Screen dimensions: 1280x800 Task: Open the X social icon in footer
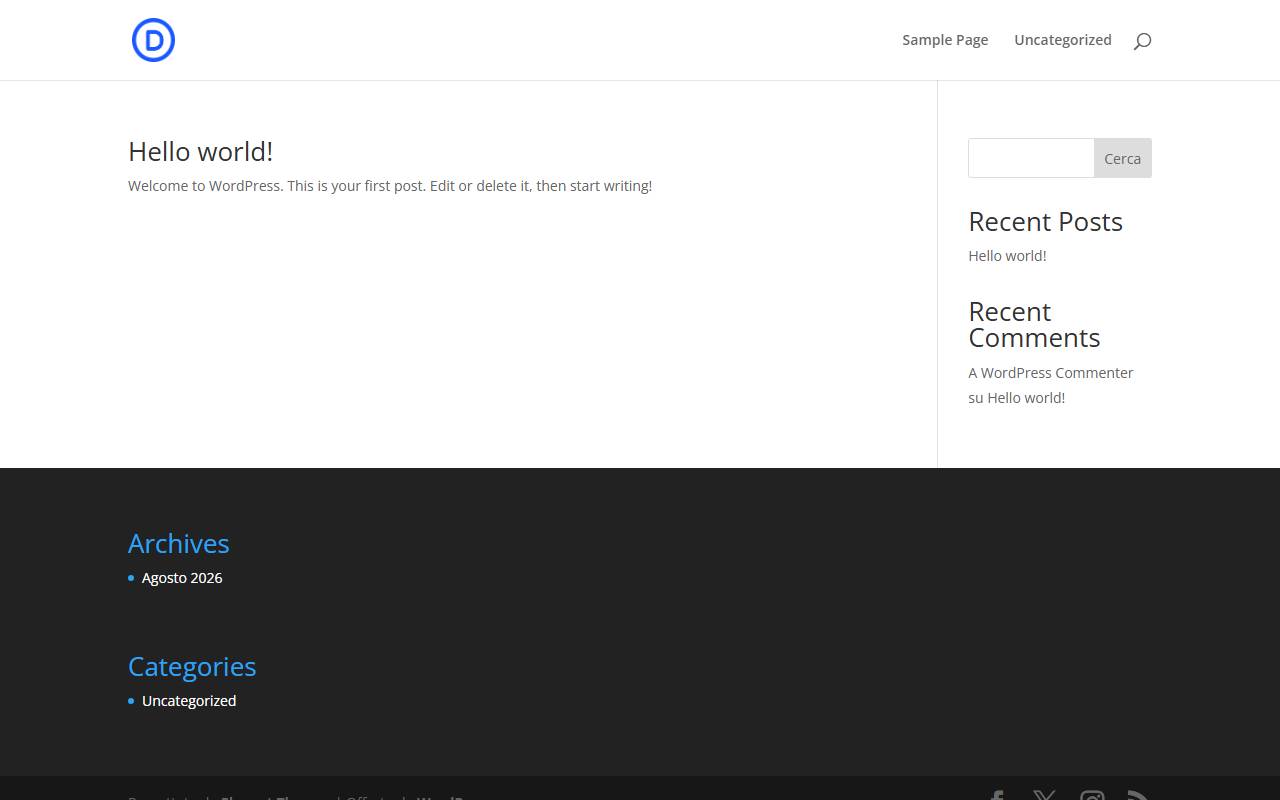coord(1044,796)
